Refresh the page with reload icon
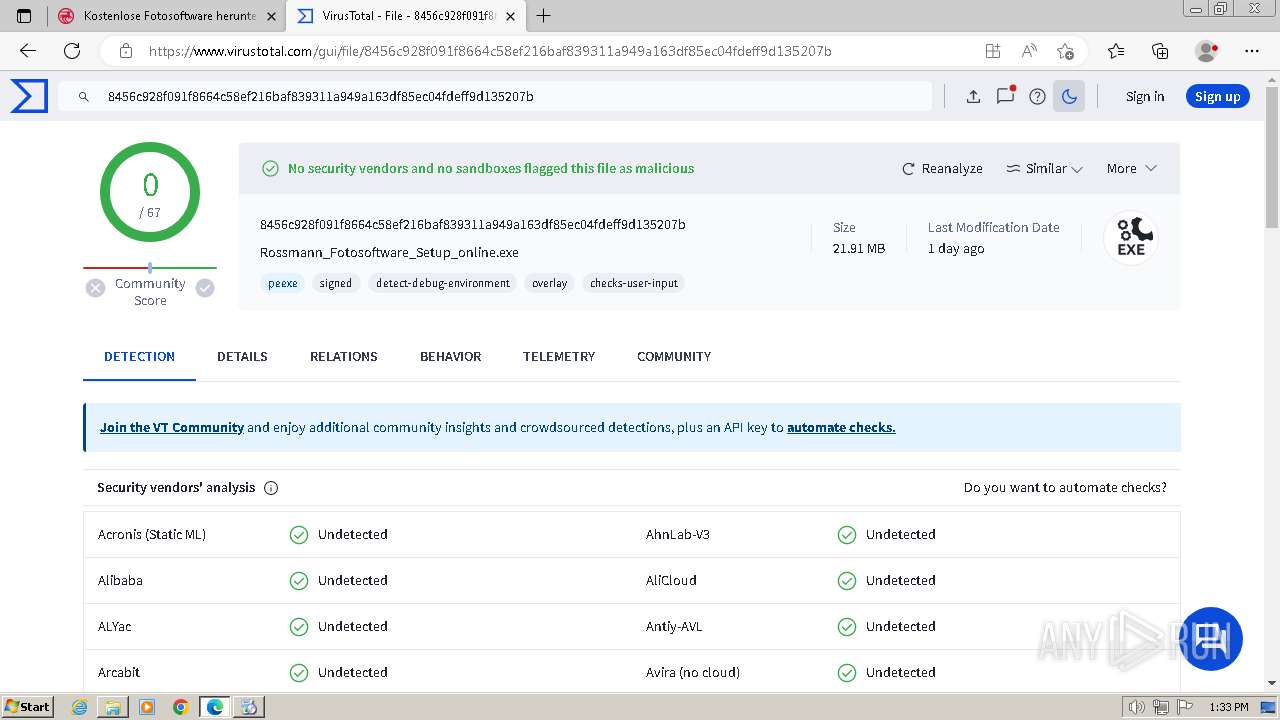This screenshot has height=720, width=1280. coord(72,51)
